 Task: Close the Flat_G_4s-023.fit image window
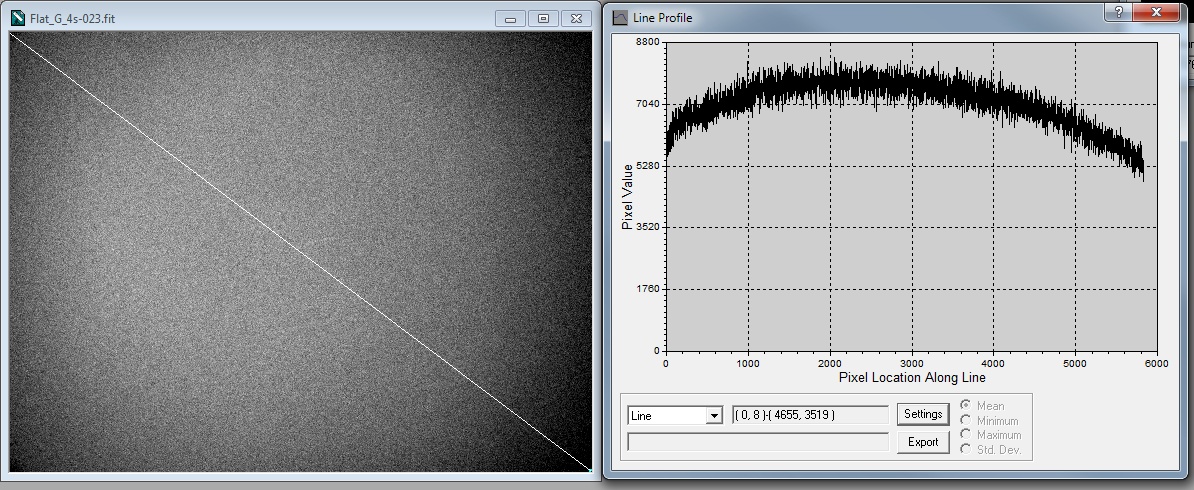[575, 19]
